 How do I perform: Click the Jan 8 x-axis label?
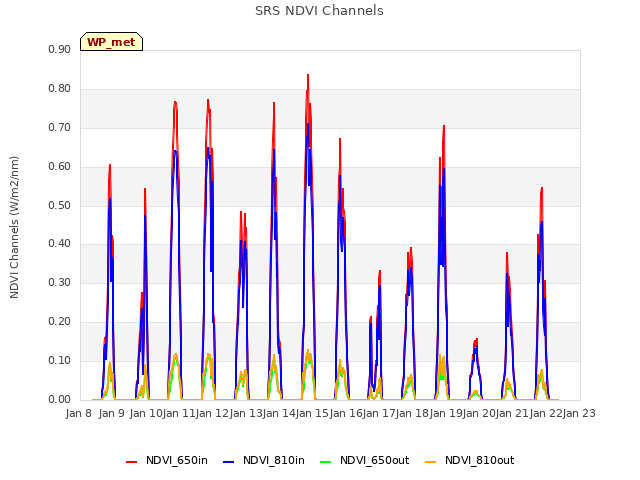78,413
